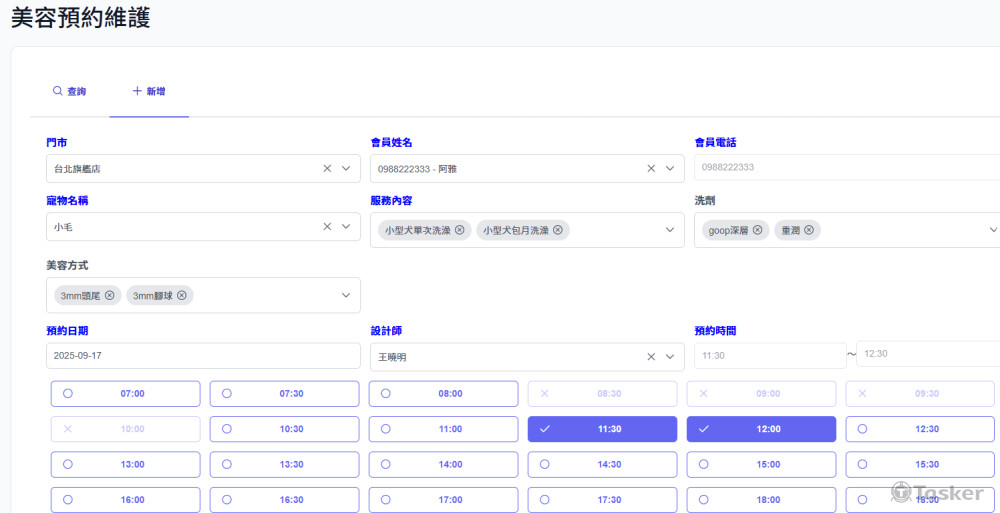Viewport: 1000px width, 513px height.
Task: Pick the 10:30 time slot button
Action: [x=284, y=429]
